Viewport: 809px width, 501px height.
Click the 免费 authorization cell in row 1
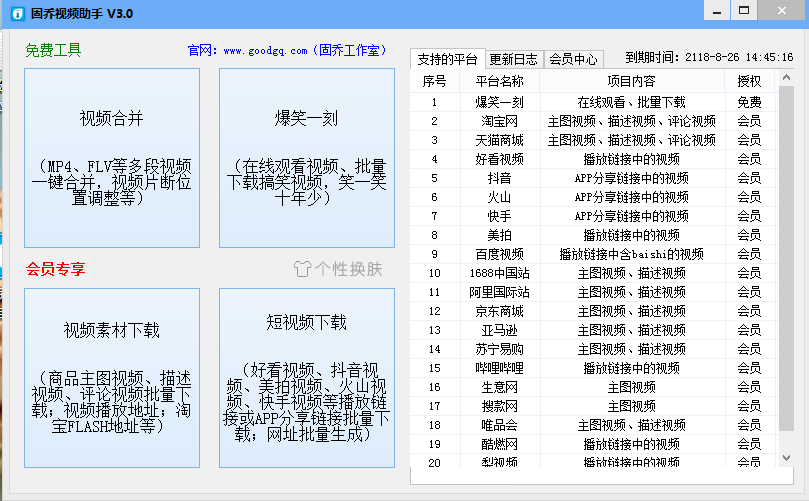749,102
